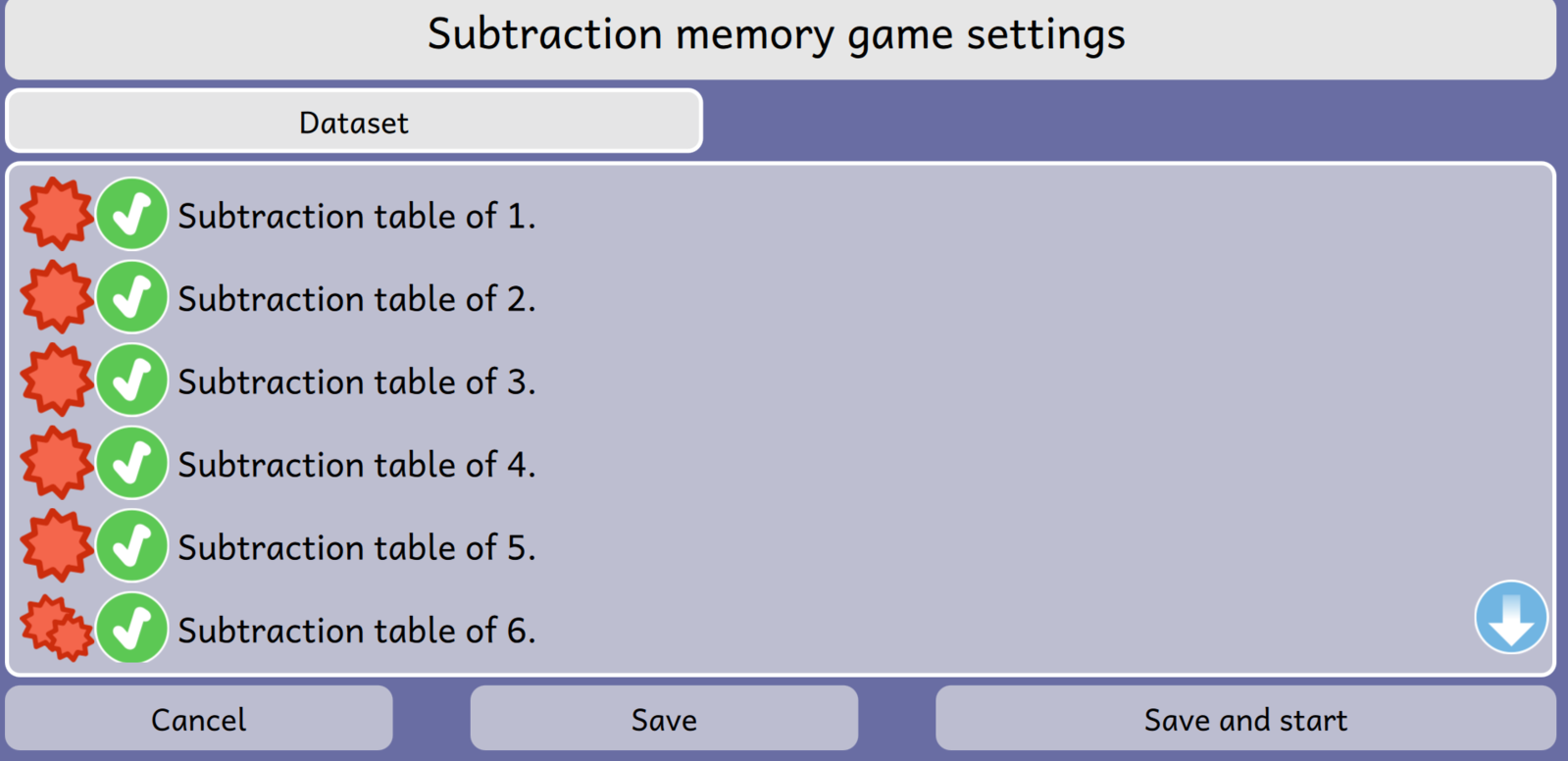Click the difficulty star icon for table of 1
Image resolution: width=1568 pixels, height=761 pixels.
tap(57, 214)
